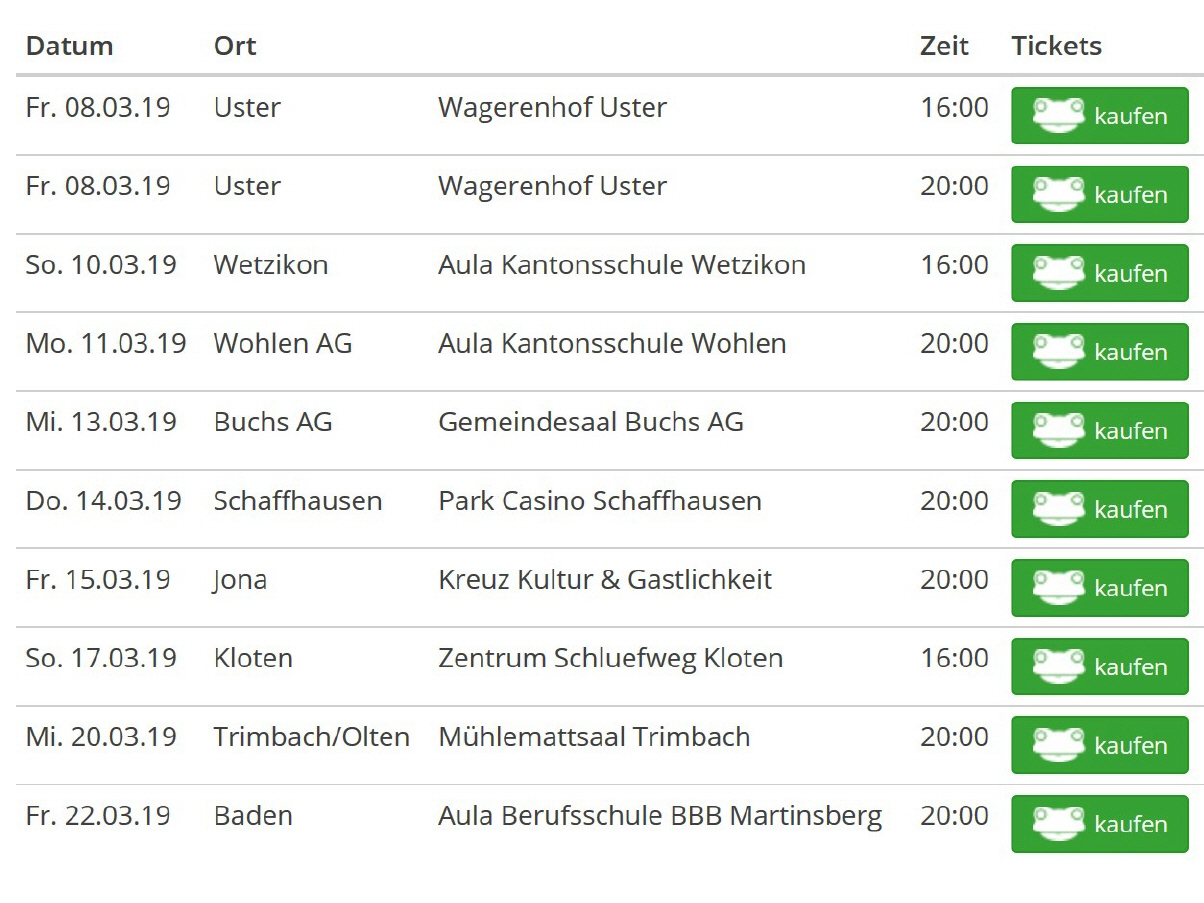Buy tickets for Trimbach/Olten on 20.03.19
The height and width of the screenshot is (903, 1204).
(x=1099, y=745)
